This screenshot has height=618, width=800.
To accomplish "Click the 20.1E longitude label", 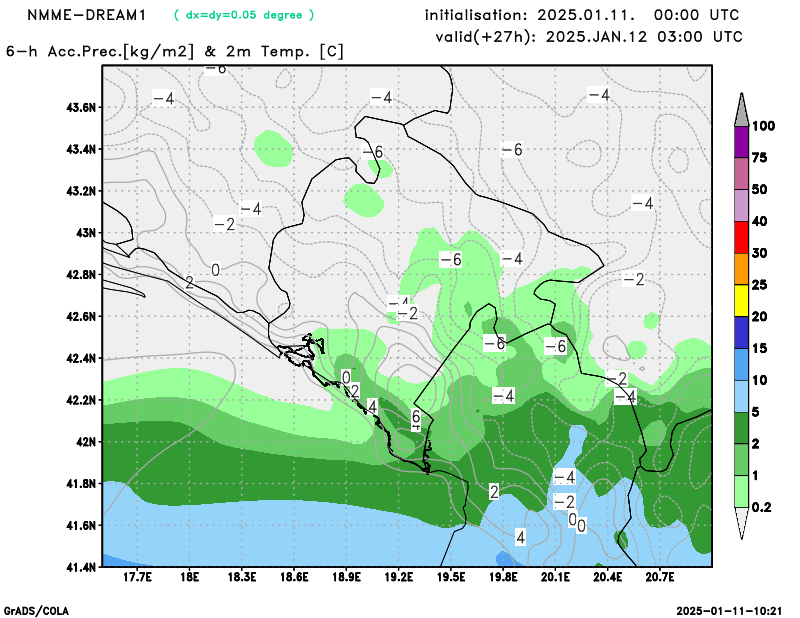I will [555, 578].
